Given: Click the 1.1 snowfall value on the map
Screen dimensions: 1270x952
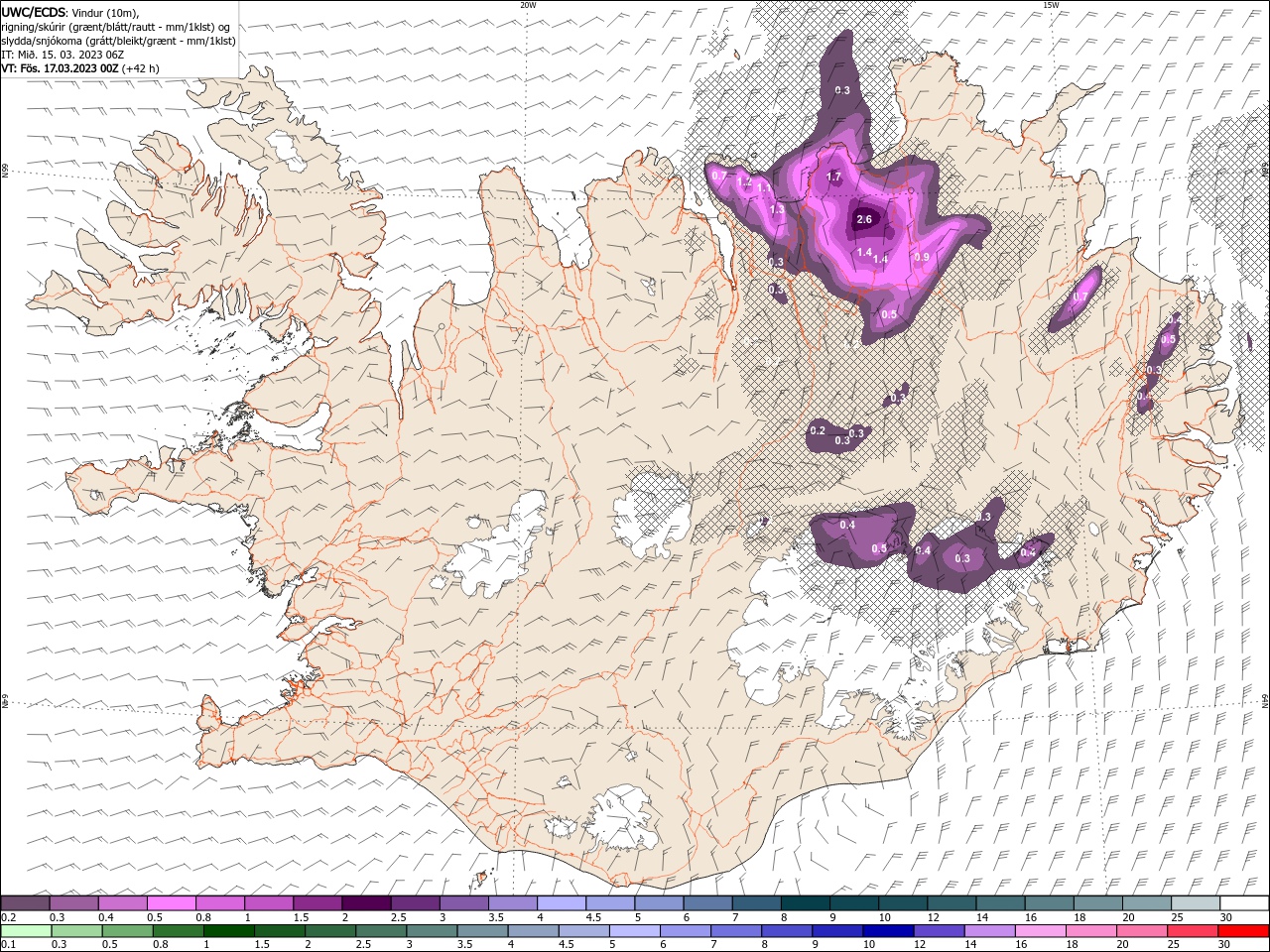Looking at the screenshot, I should pyautogui.click(x=764, y=186).
